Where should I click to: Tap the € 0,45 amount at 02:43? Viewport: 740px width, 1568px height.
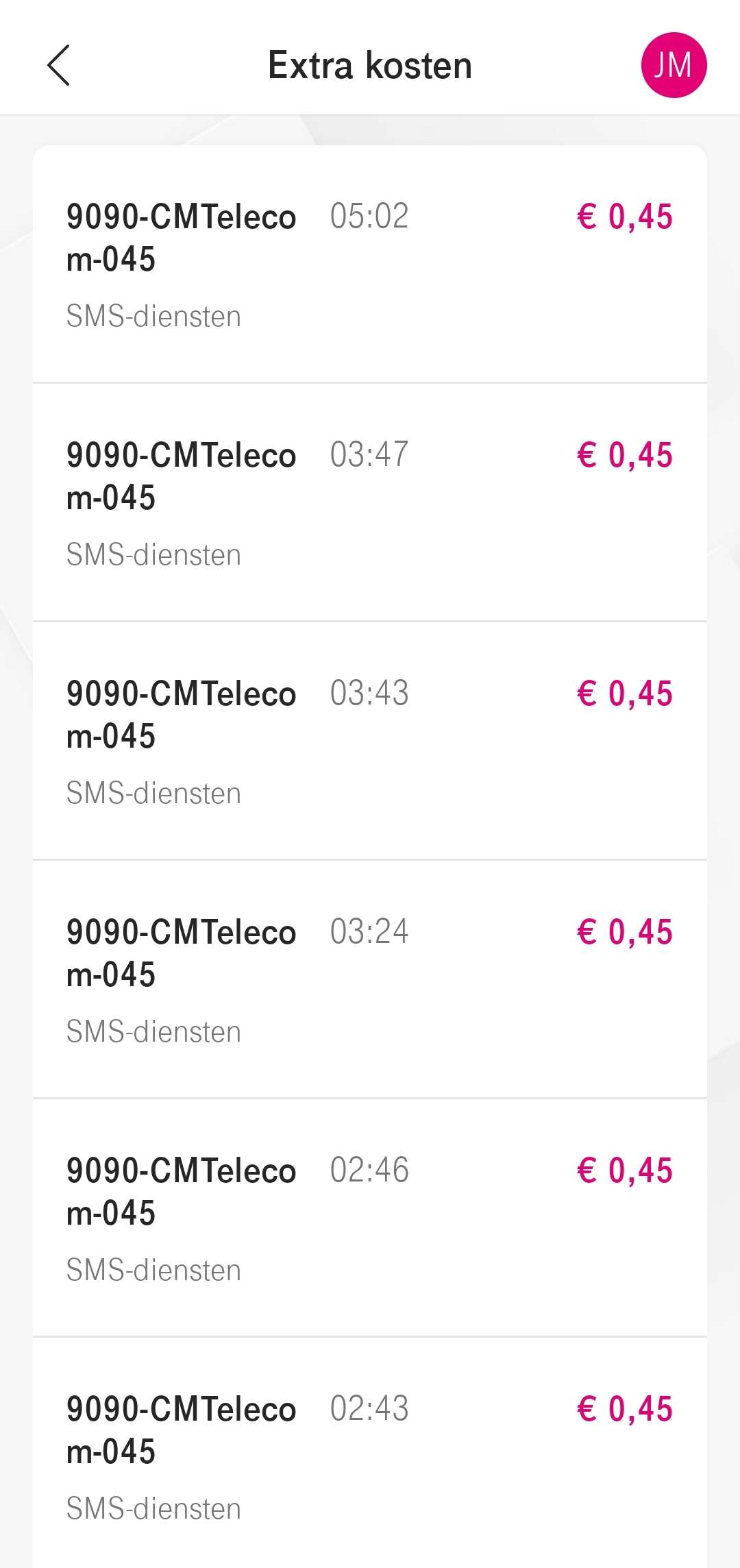pos(625,1409)
